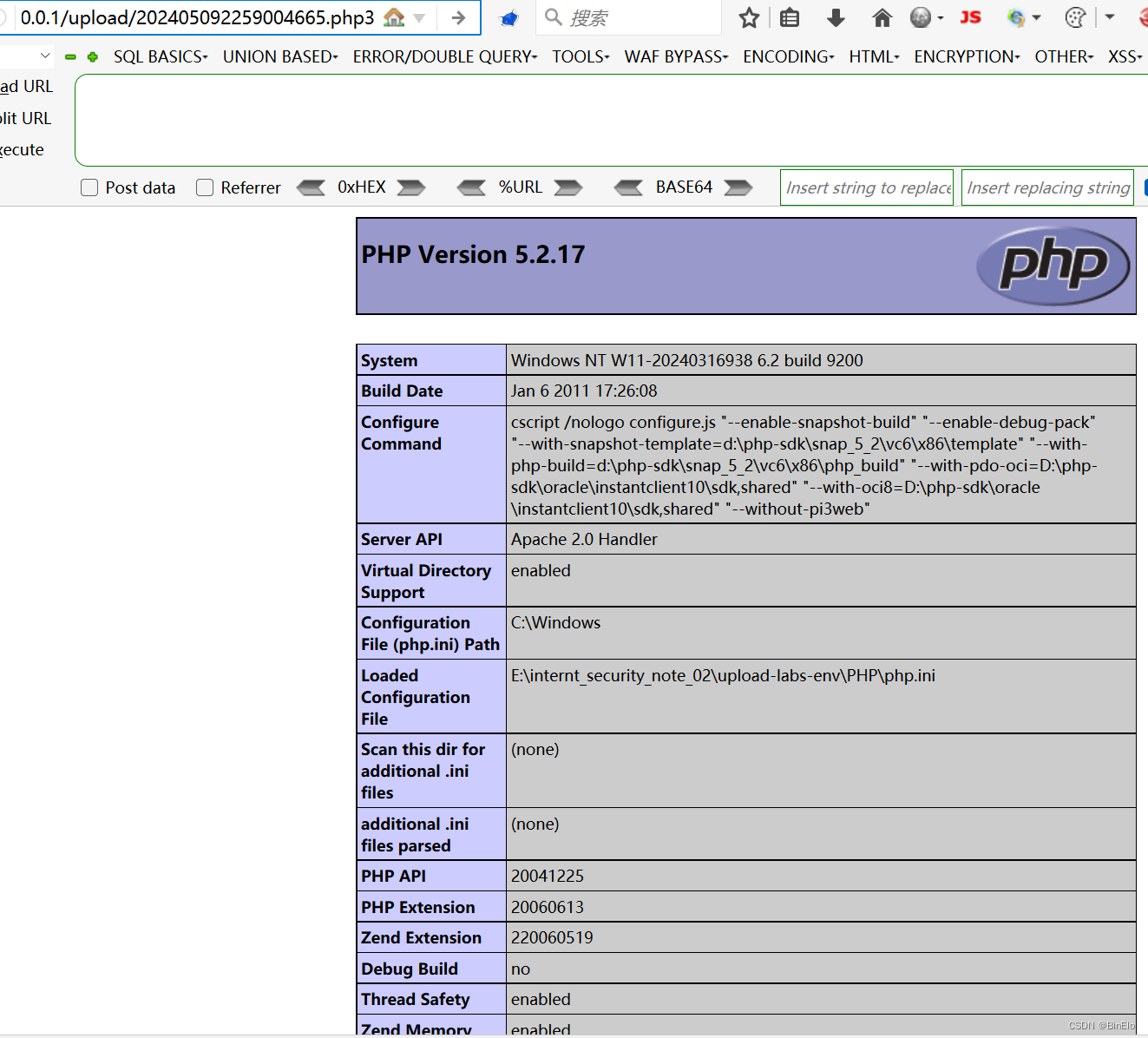Open dropdown arrow beside colorful globe icon
The height and width of the screenshot is (1038, 1148).
coord(1037,17)
